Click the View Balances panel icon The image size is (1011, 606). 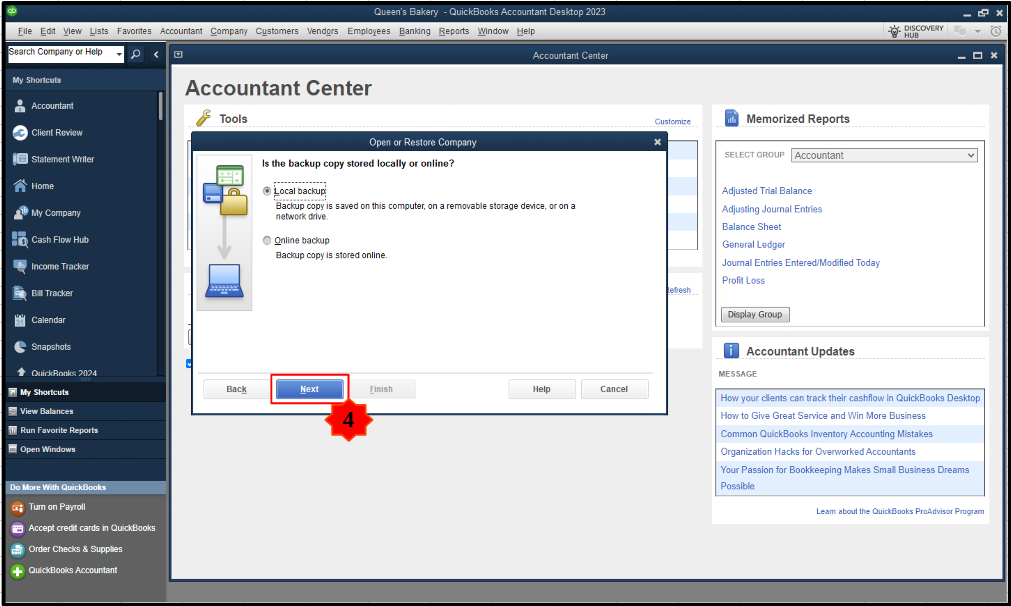[12, 411]
